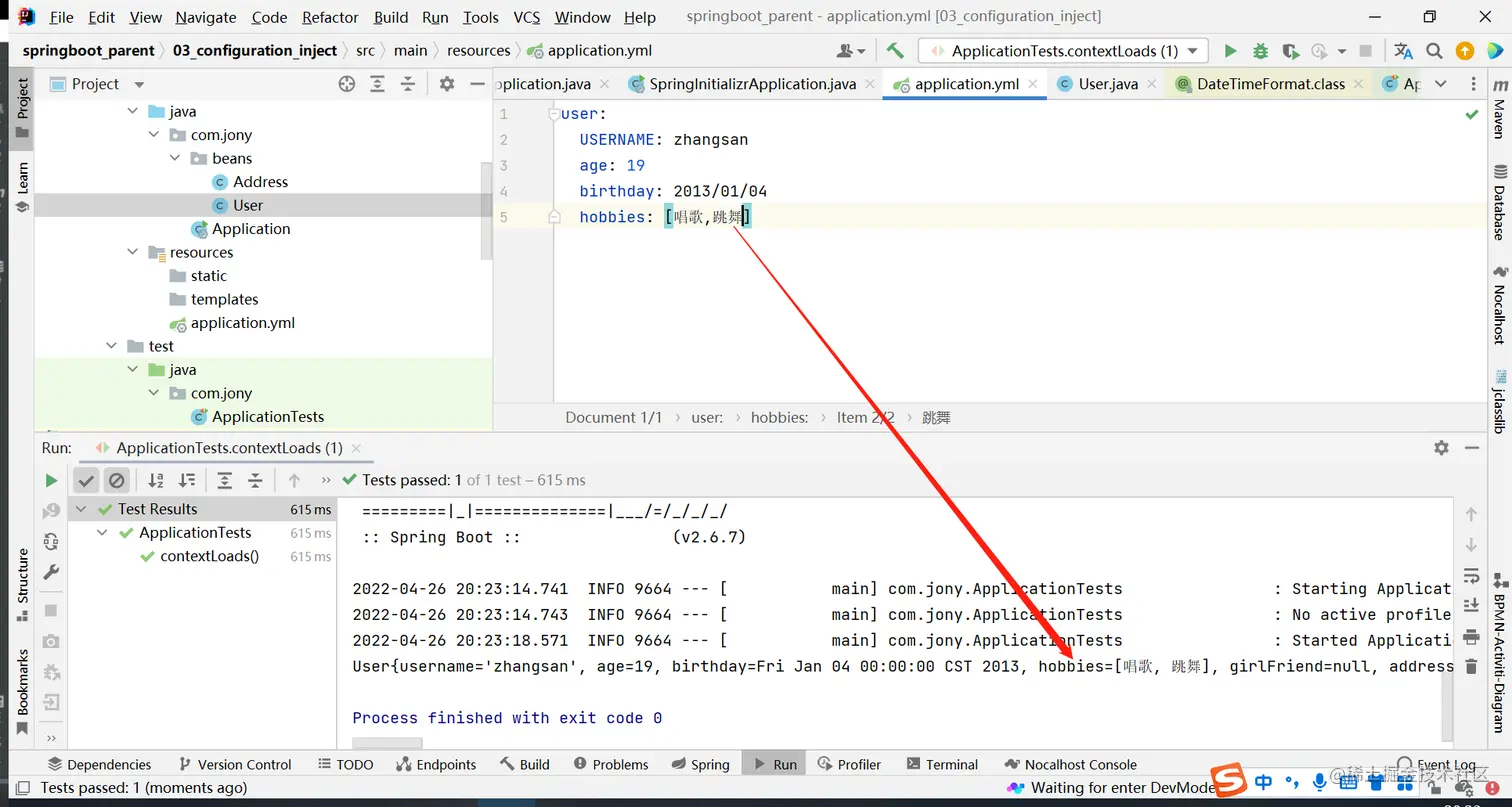Toggle soft-wrap in the console output
Image resolution: width=1512 pixels, height=807 pixels.
point(1471,575)
